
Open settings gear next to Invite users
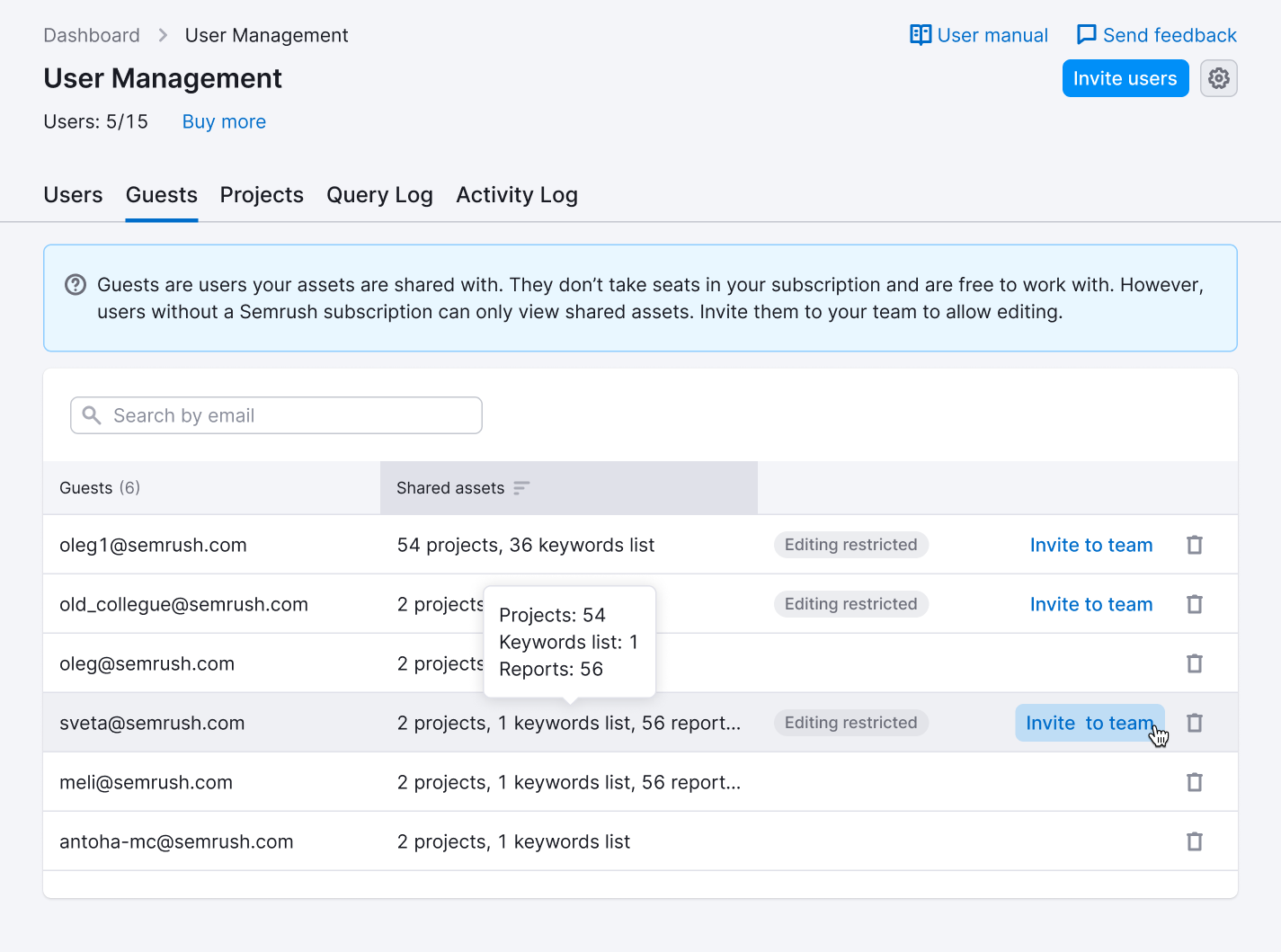click(1218, 78)
